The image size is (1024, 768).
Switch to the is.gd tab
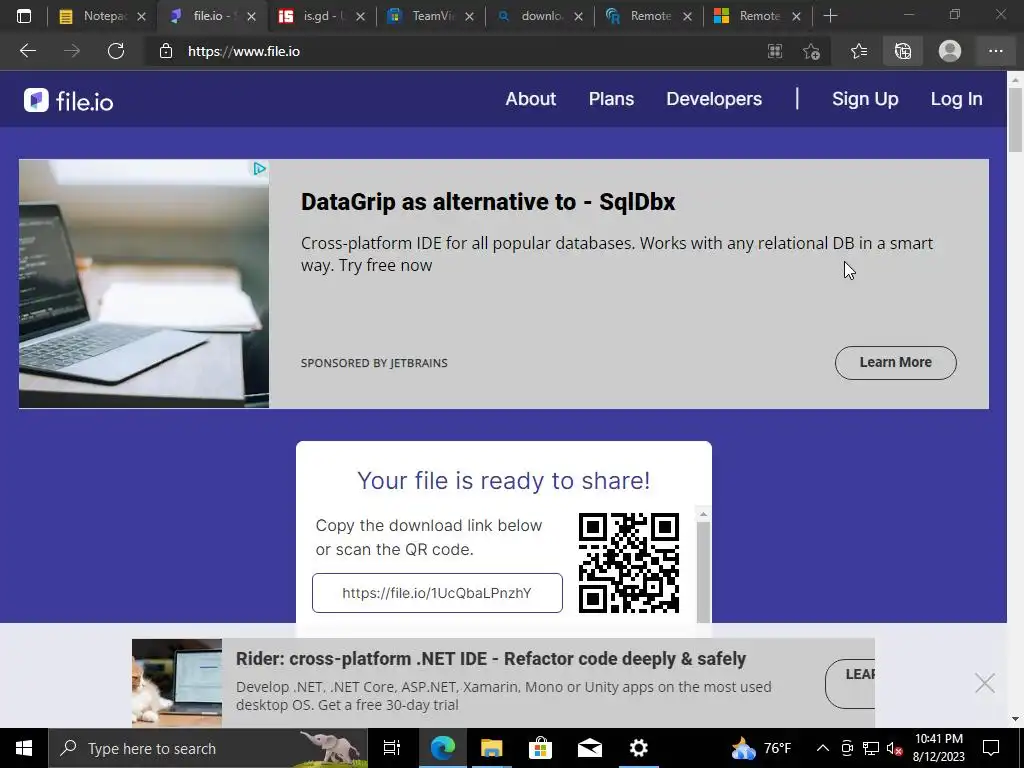pos(311,16)
